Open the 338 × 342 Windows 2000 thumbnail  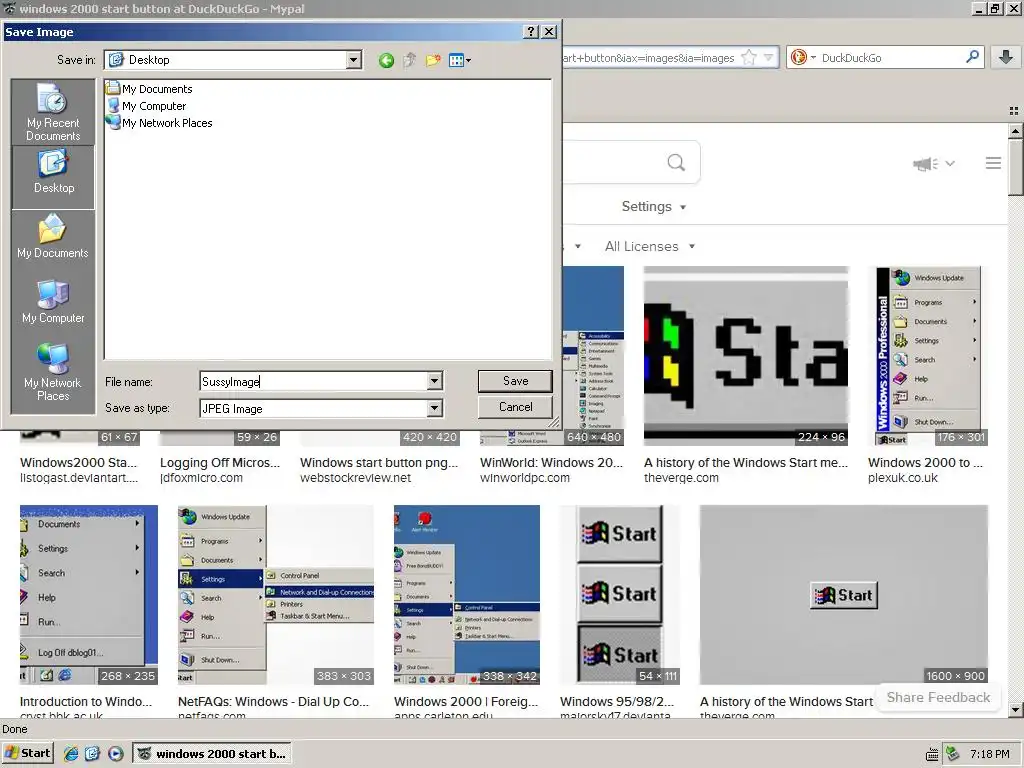(467, 594)
